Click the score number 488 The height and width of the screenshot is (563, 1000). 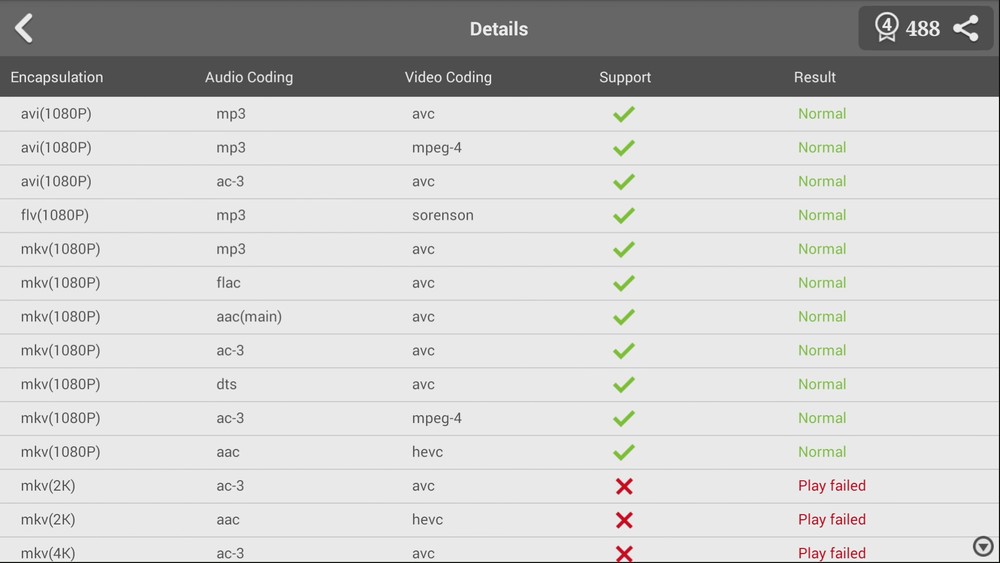(x=922, y=29)
